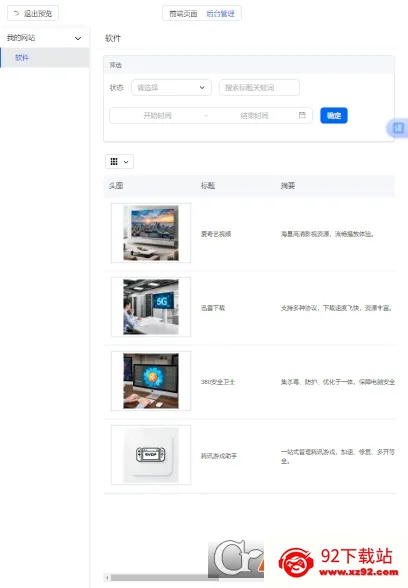Click the 海量高清影视资源 summary text
Screen dimensions: 408x588
pyautogui.click(x=327, y=234)
